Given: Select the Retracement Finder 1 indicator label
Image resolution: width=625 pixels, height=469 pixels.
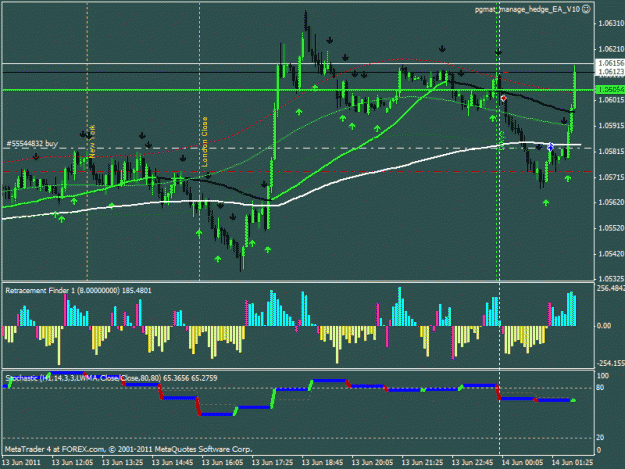Looking at the screenshot, I should click(x=78, y=290).
